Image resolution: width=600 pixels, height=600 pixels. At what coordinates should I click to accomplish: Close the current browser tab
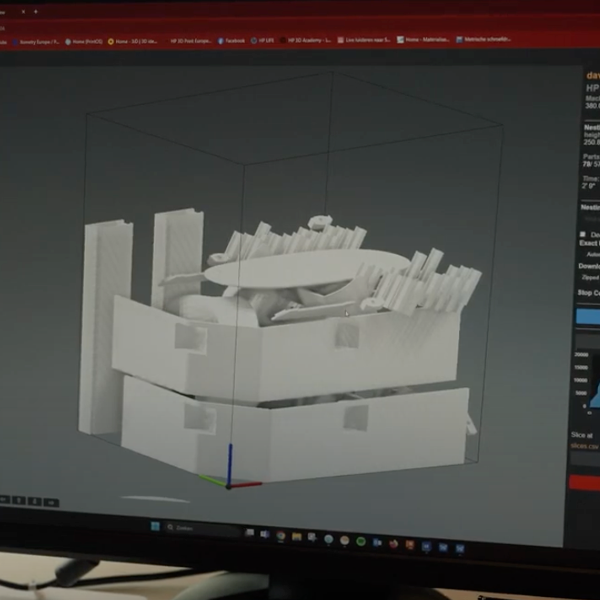click(x=23, y=12)
